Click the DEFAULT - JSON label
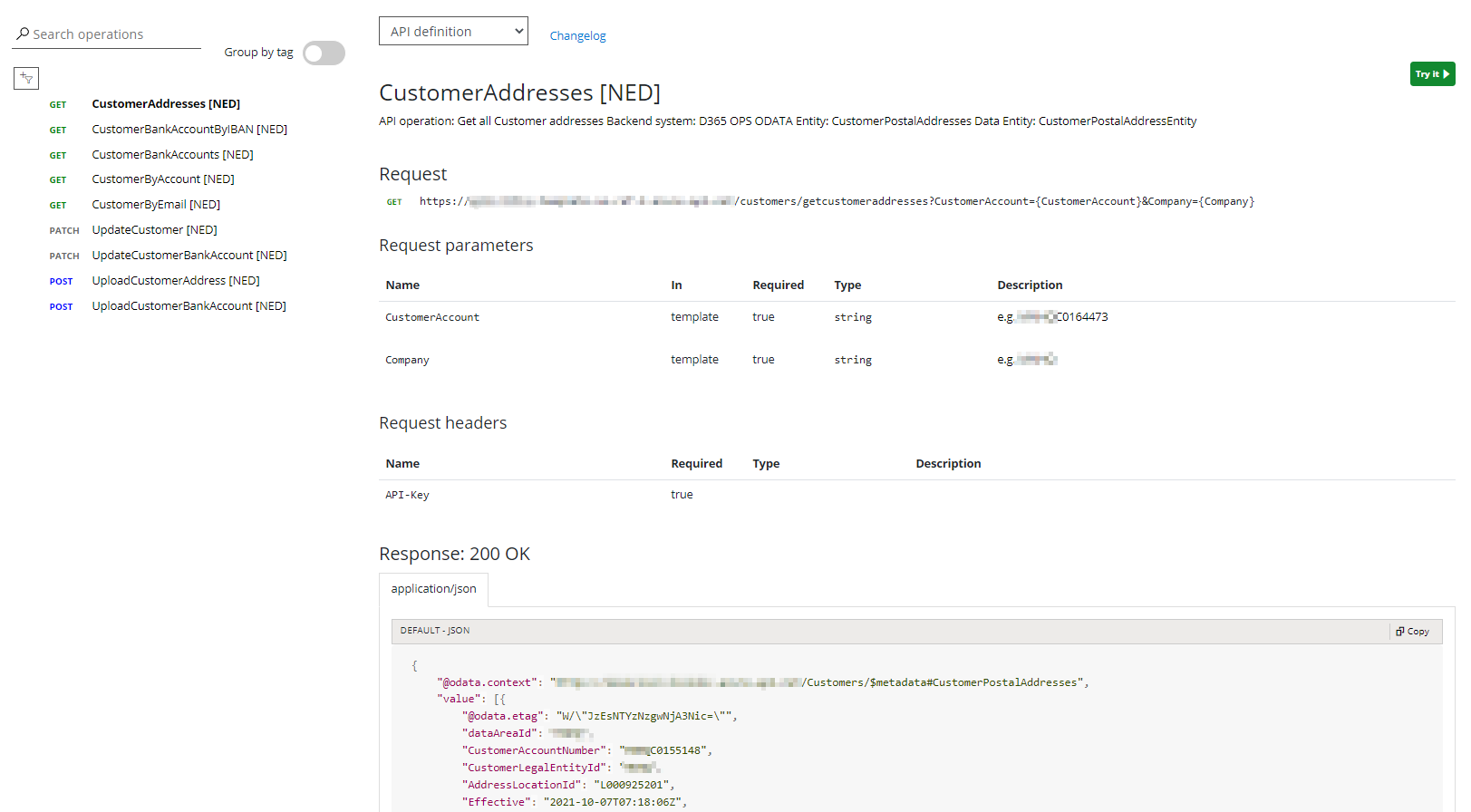The width and height of the screenshot is (1471, 812). pyautogui.click(x=435, y=631)
